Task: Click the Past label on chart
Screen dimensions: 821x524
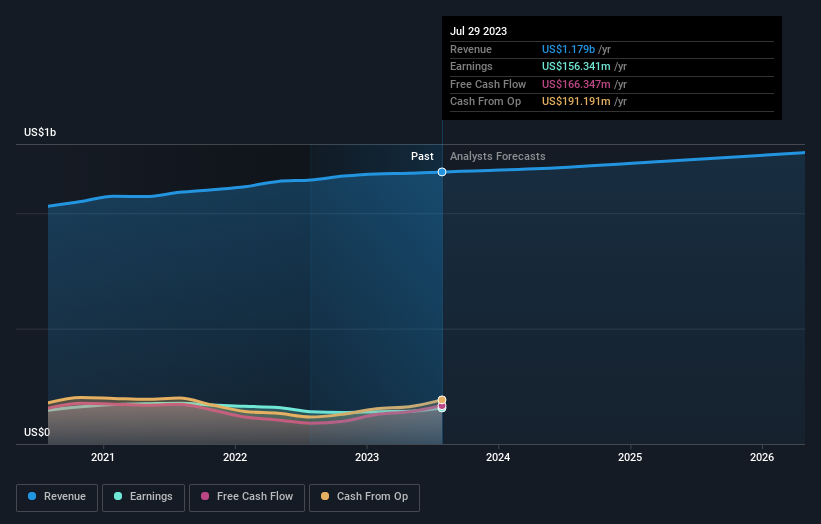Action: [x=422, y=156]
